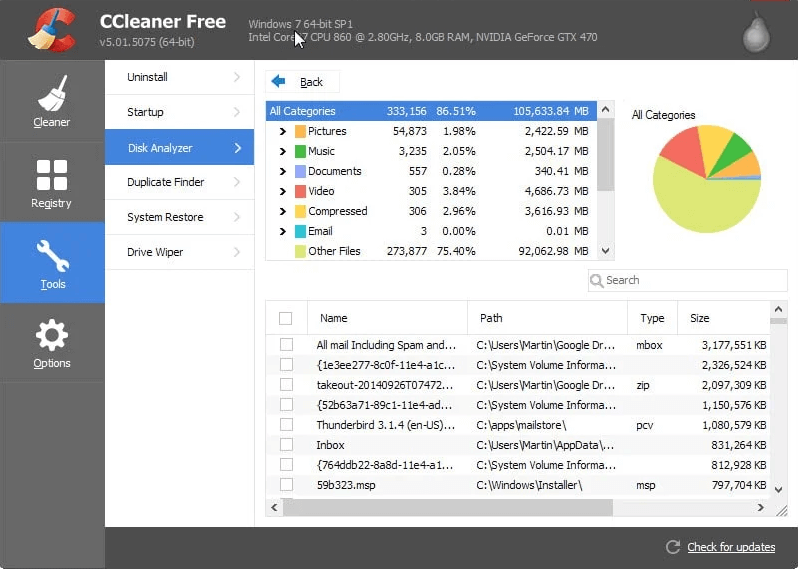Go back with the Back button
The image size is (798, 569).
[x=302, y=81]
